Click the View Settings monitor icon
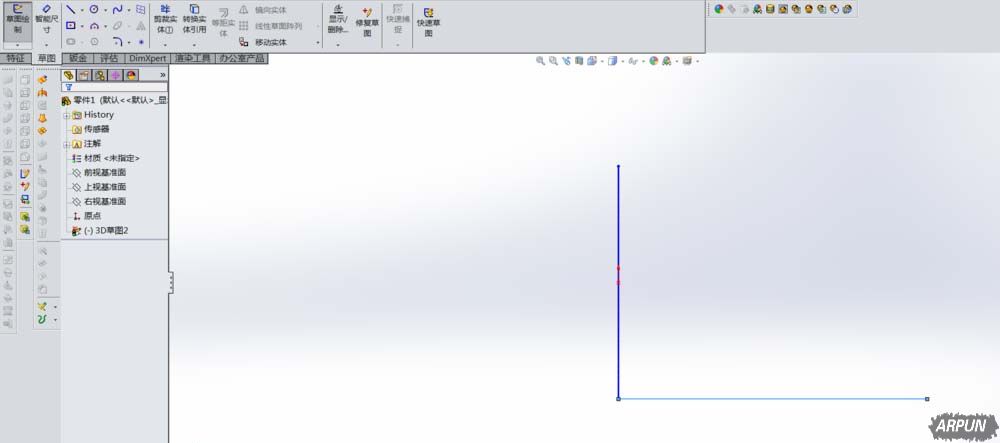This screenshot has width=1000, height=443. [687, 61]
